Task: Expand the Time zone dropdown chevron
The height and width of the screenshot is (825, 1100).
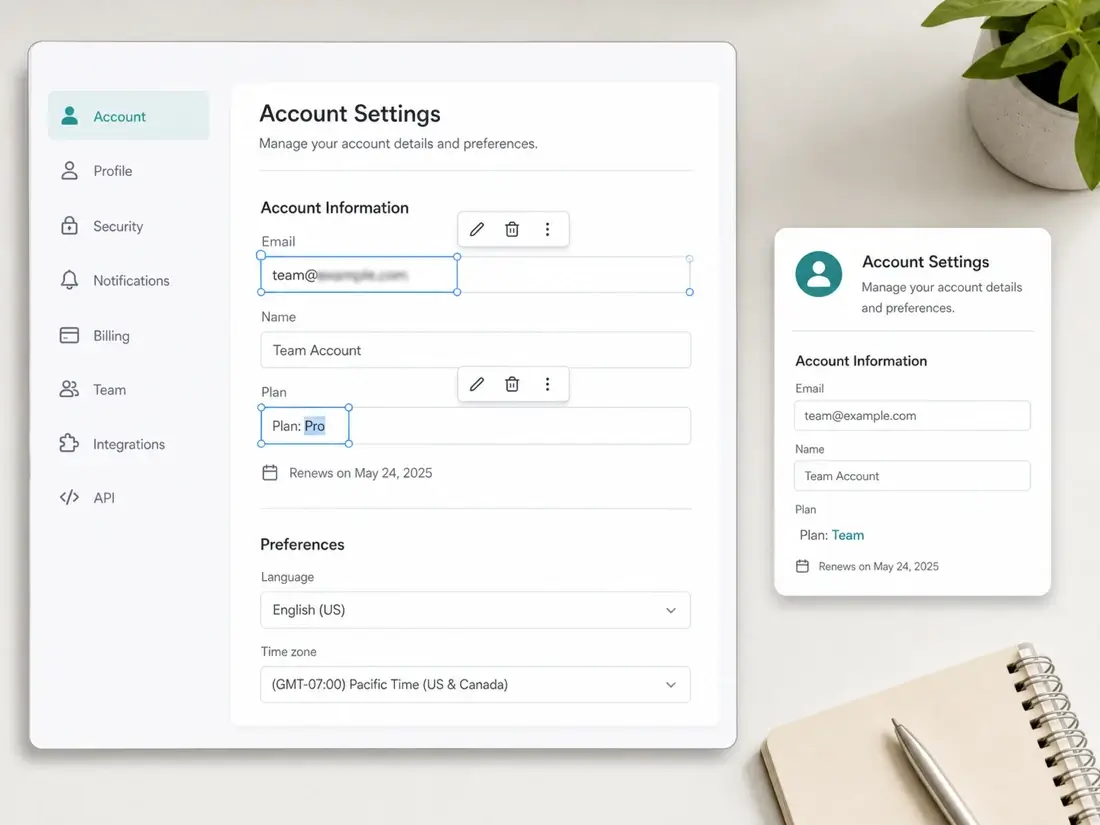Action: (x=671, y=685)
